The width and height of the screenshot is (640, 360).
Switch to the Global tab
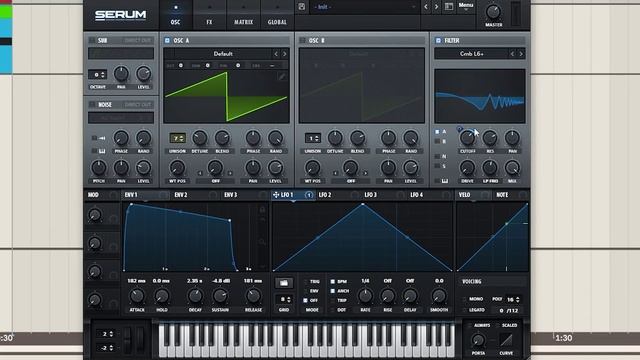(277, 16)
